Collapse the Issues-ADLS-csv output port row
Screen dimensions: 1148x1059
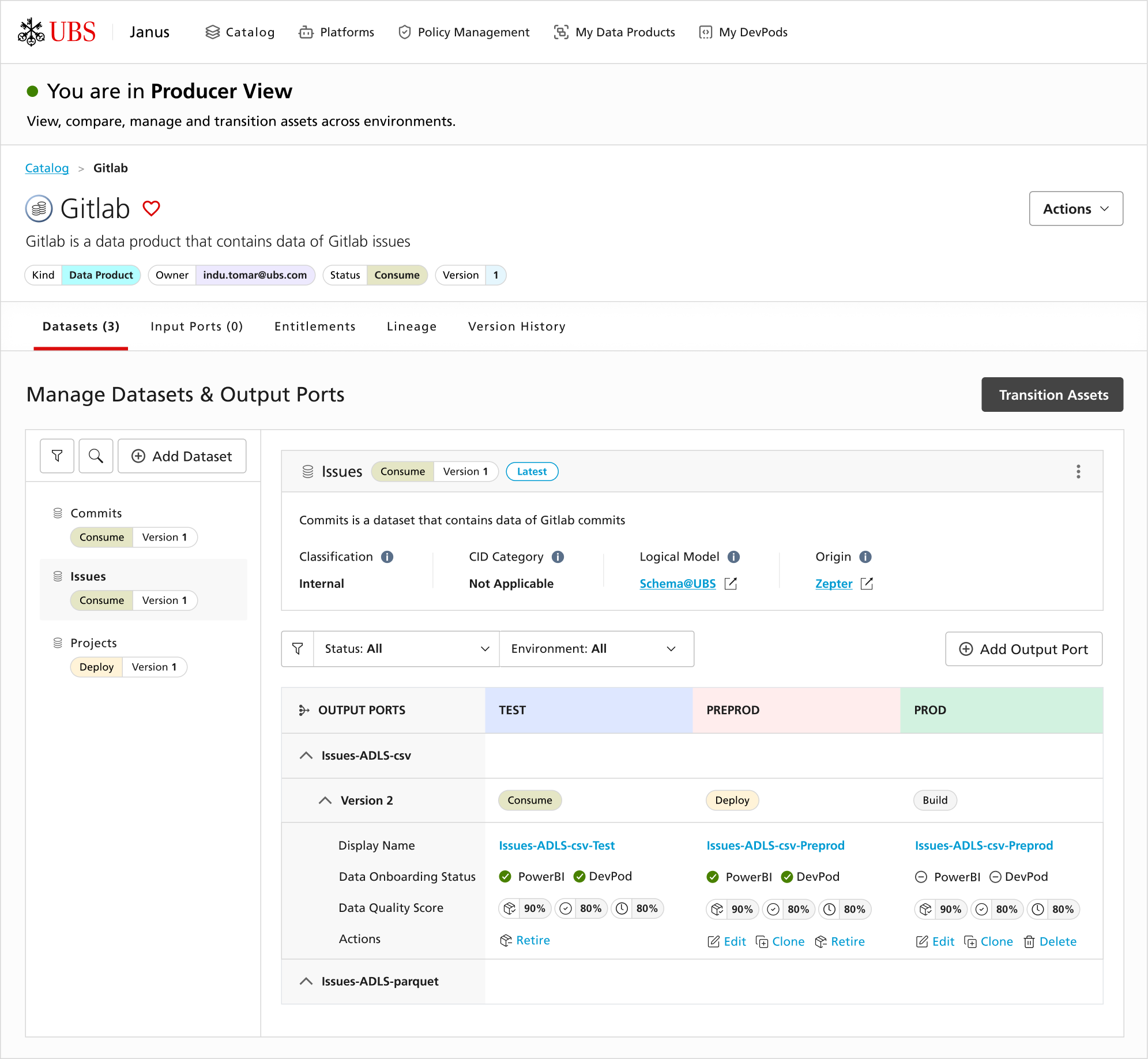[306, 756]
